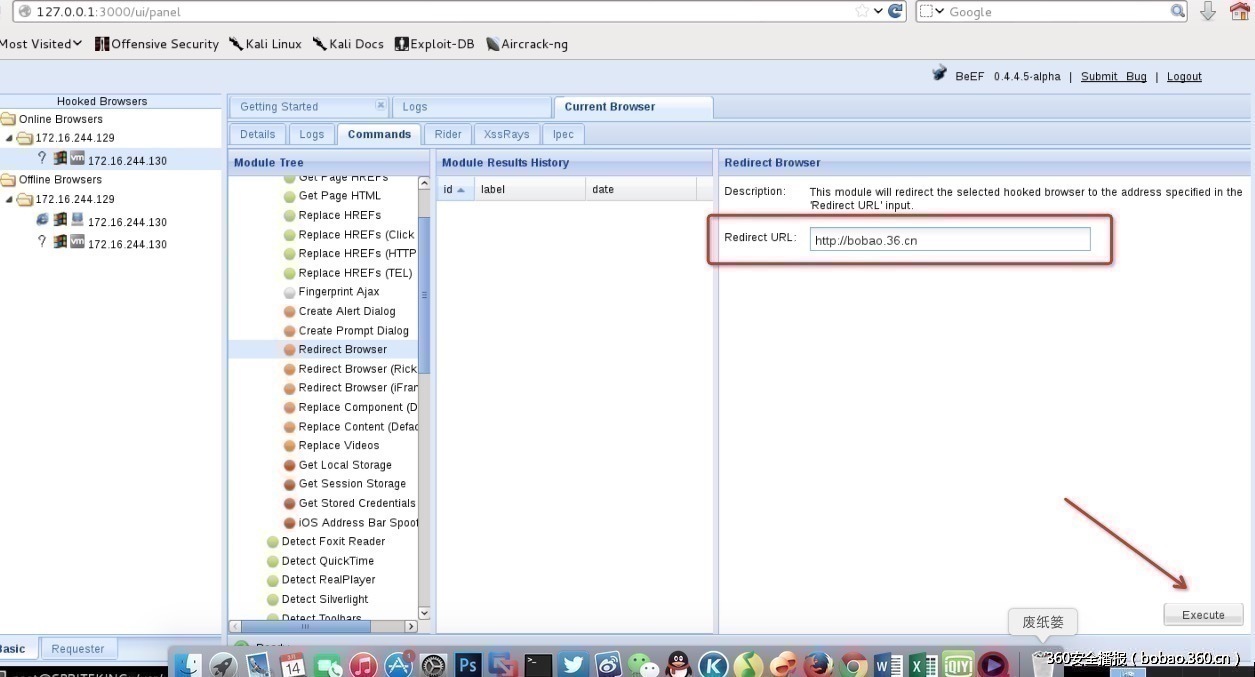Open the Submit Bug link

point(1114,77)
